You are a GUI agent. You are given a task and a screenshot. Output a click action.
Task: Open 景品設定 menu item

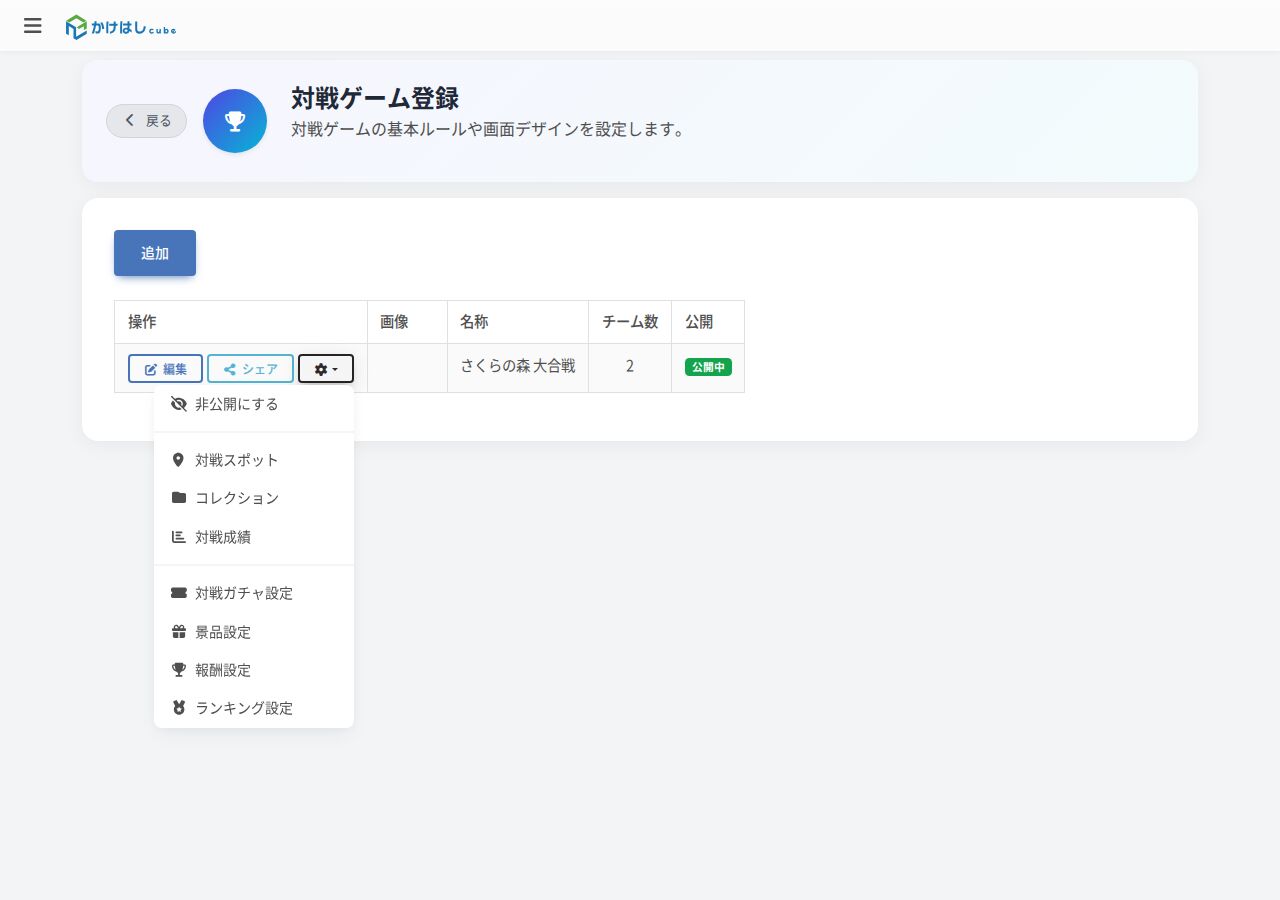pyautogui.click(x=254, y=632)
